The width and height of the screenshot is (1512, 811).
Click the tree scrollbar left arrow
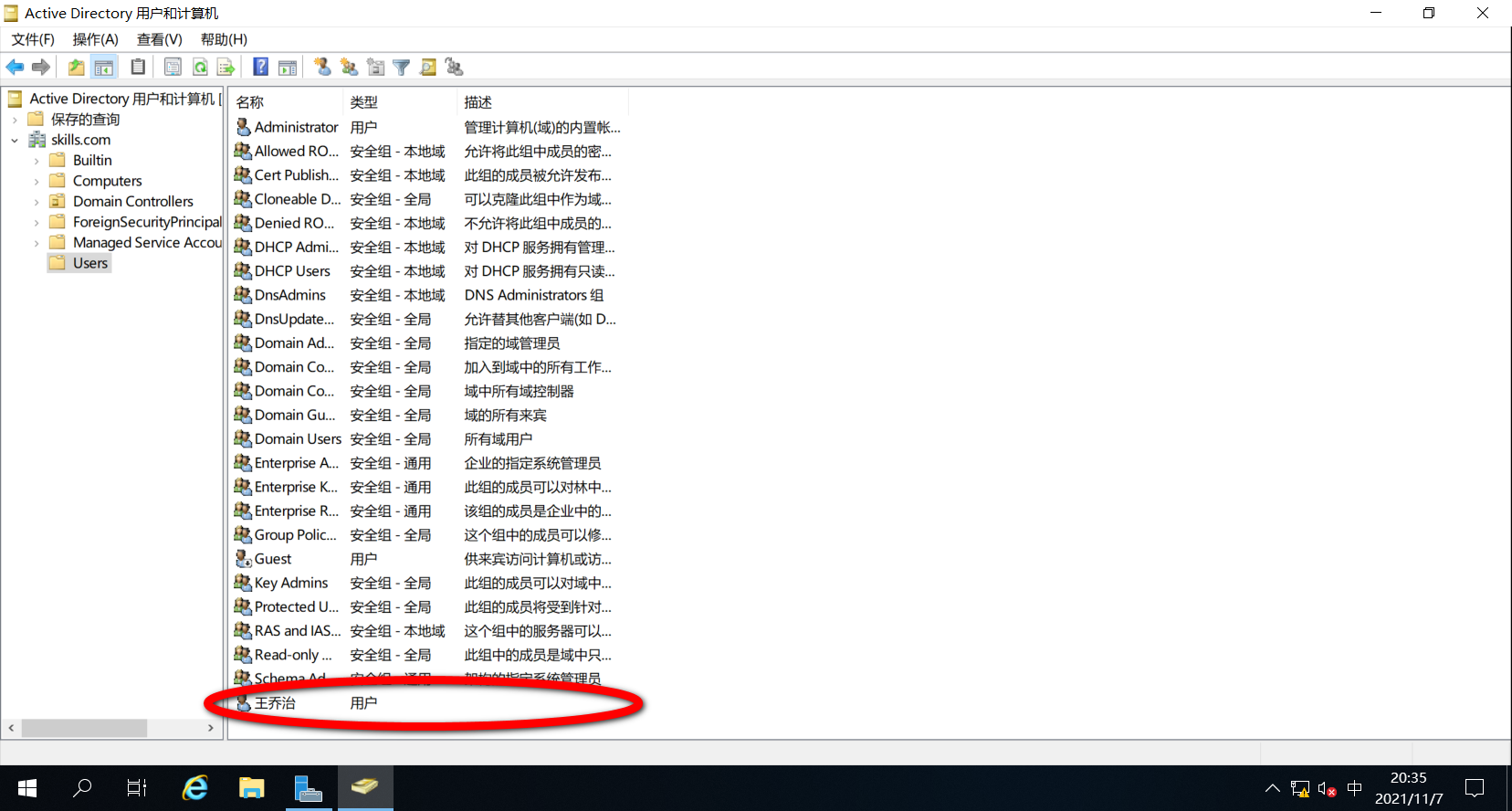(11, 728)
